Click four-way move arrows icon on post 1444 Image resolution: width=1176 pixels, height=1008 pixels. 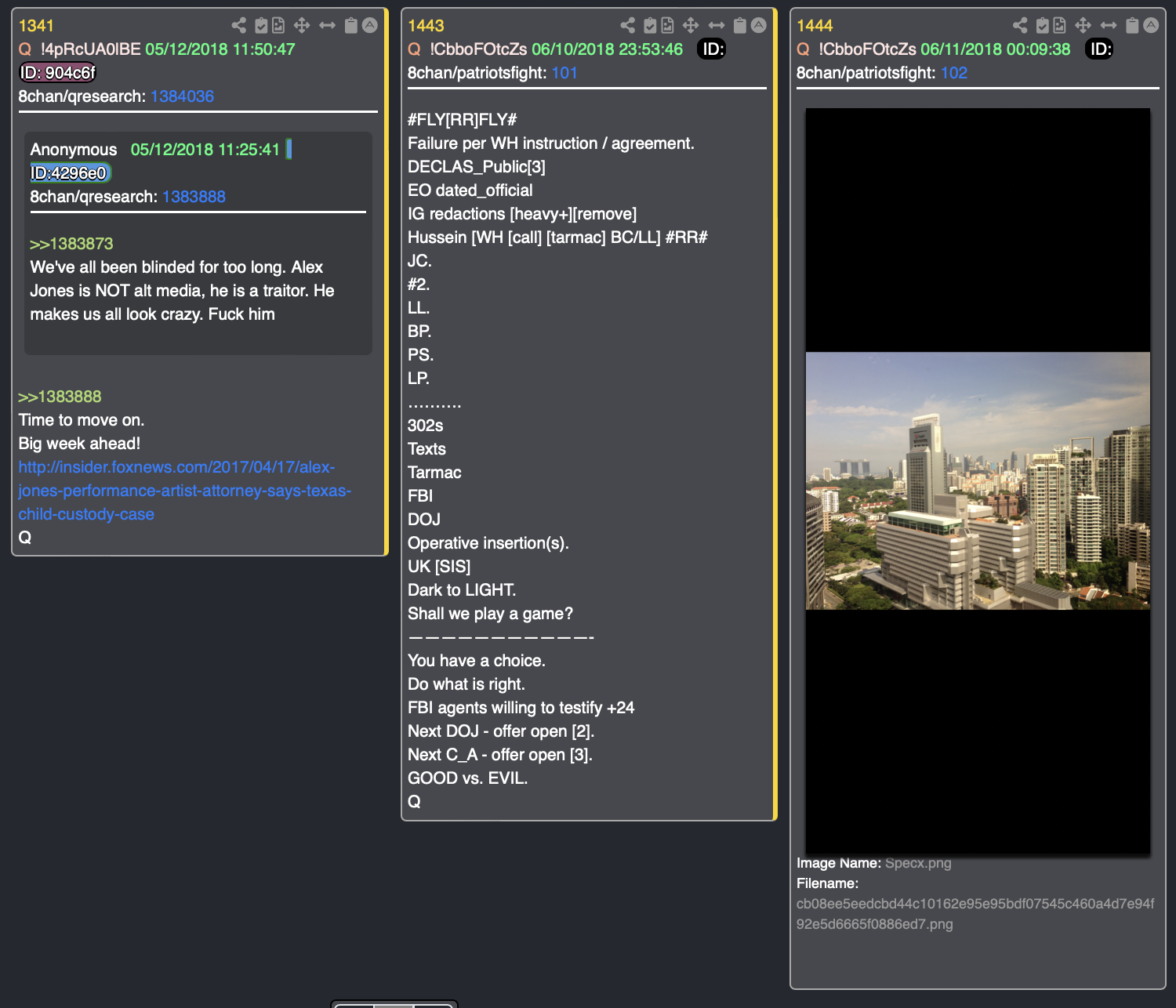1083,25
